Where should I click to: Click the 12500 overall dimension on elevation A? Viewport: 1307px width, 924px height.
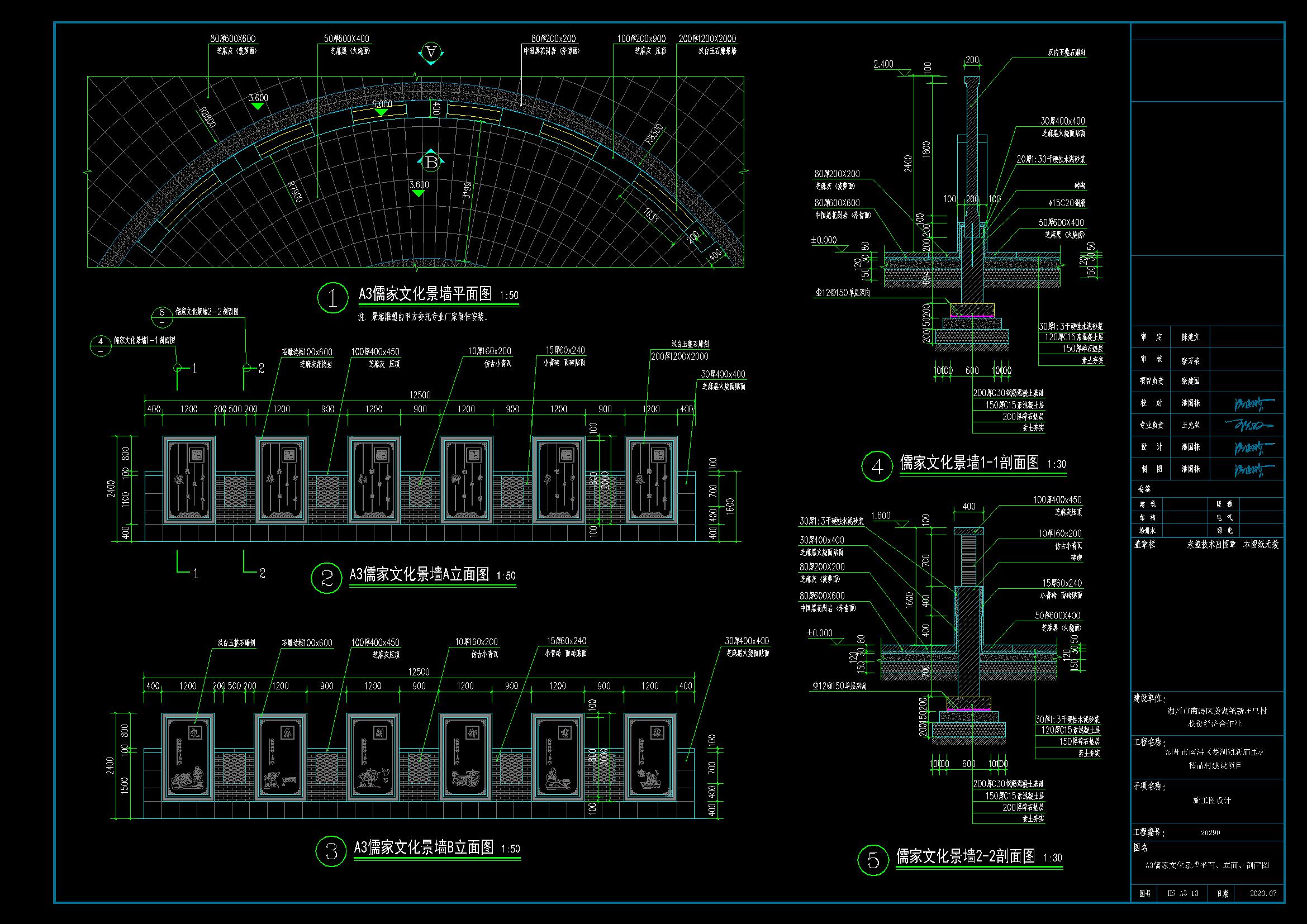(x=420, y=395)
